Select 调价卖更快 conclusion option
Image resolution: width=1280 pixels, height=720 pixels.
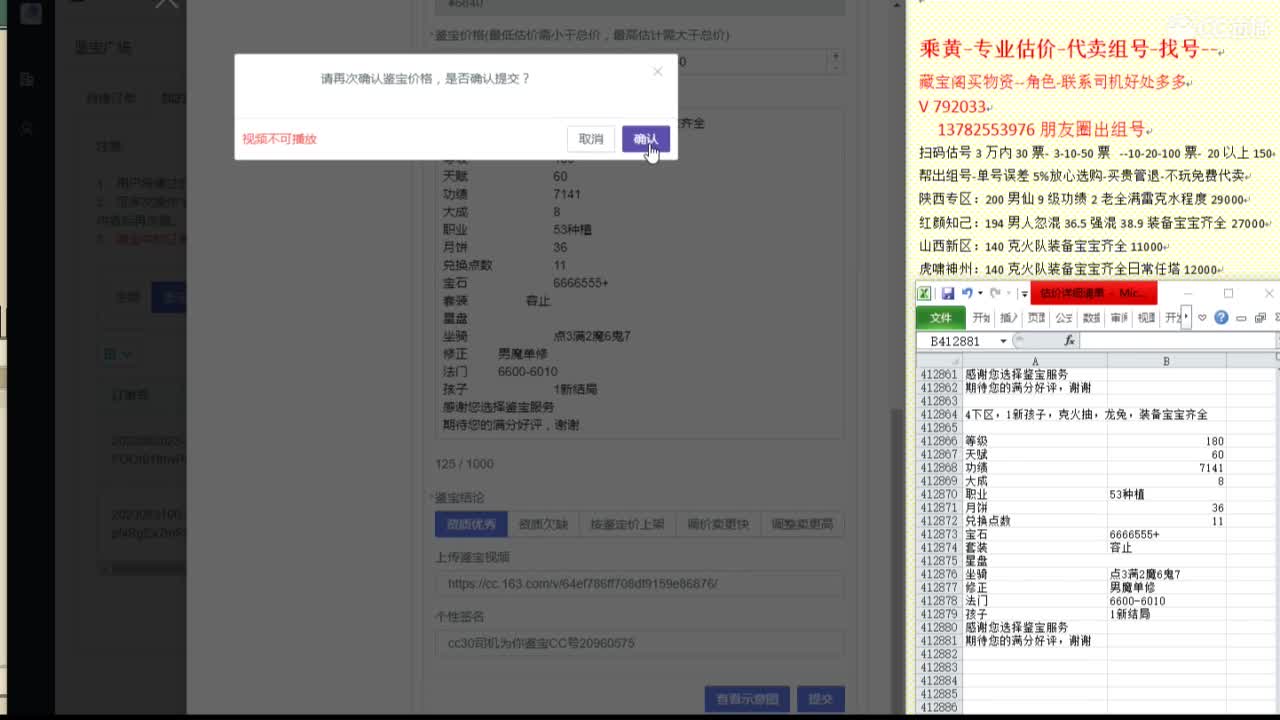pos(718,524)
